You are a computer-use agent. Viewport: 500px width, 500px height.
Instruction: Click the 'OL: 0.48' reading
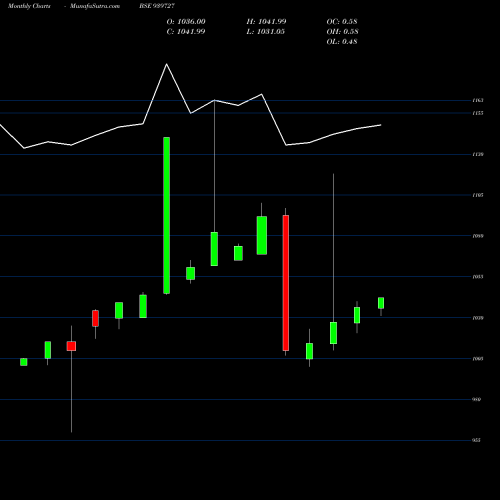pyautogui.click(x=342, y=42)
